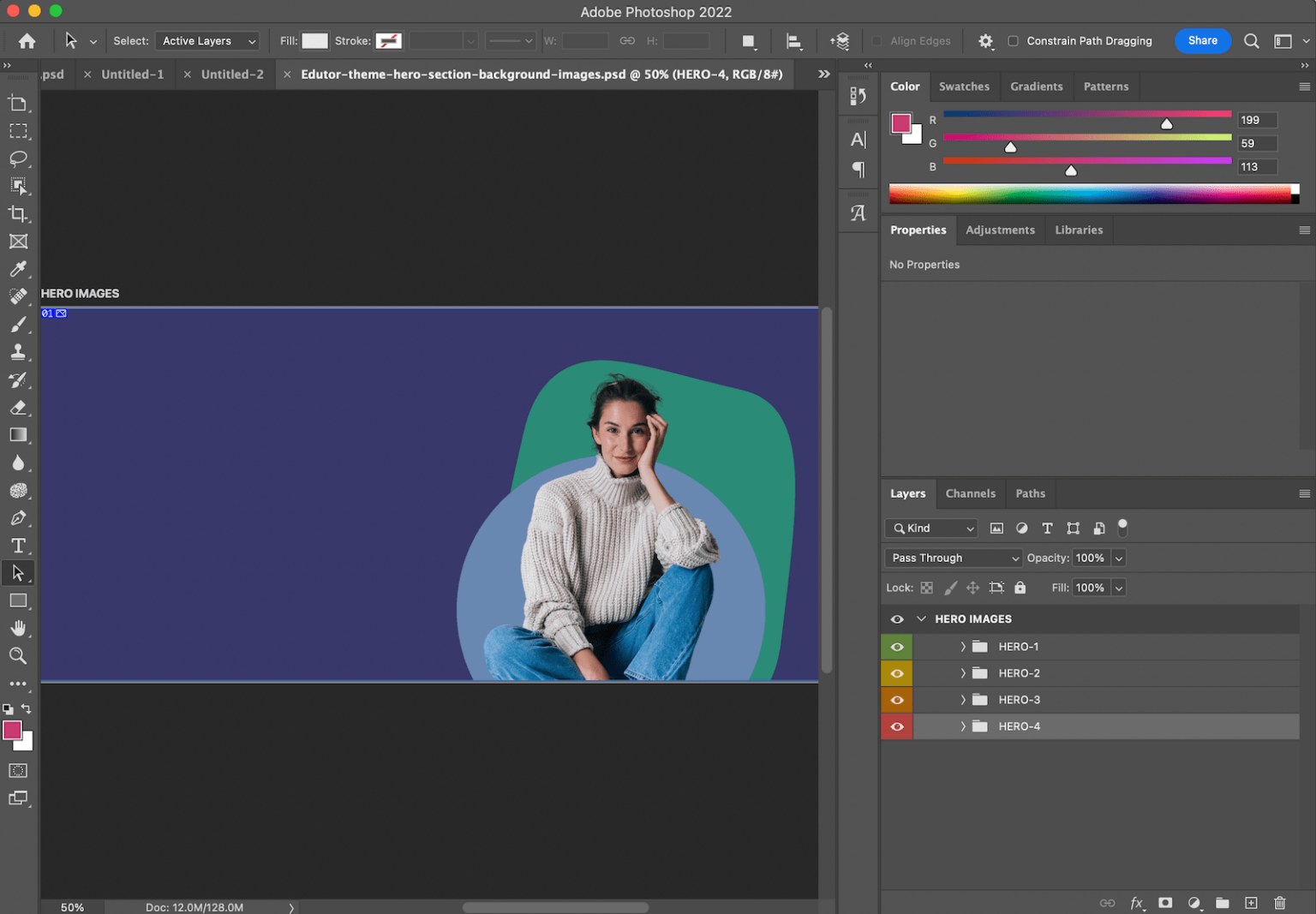Select the Zoom tool
The width and height of the screenshot is (1316, 914).
coord(18,656)
